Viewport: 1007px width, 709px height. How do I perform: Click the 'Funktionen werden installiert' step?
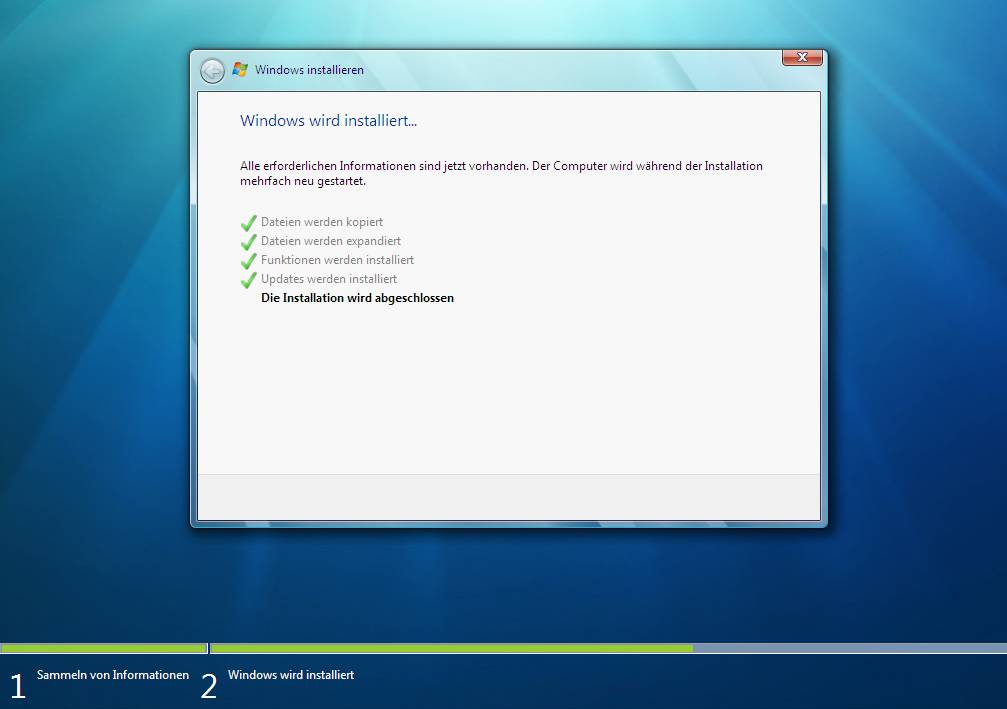pos(337,260)
